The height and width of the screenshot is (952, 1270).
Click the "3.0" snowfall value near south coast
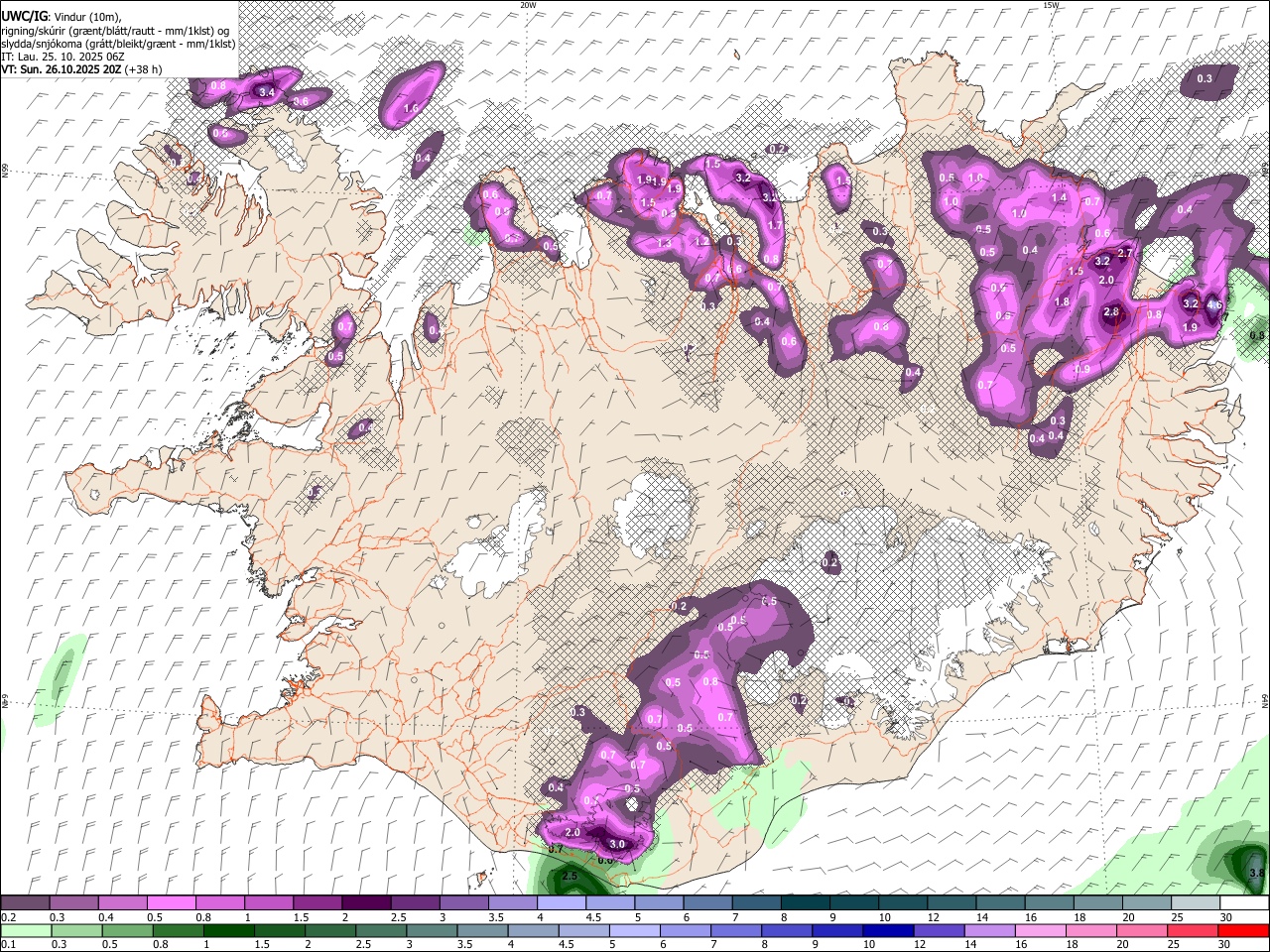point(617,845)
